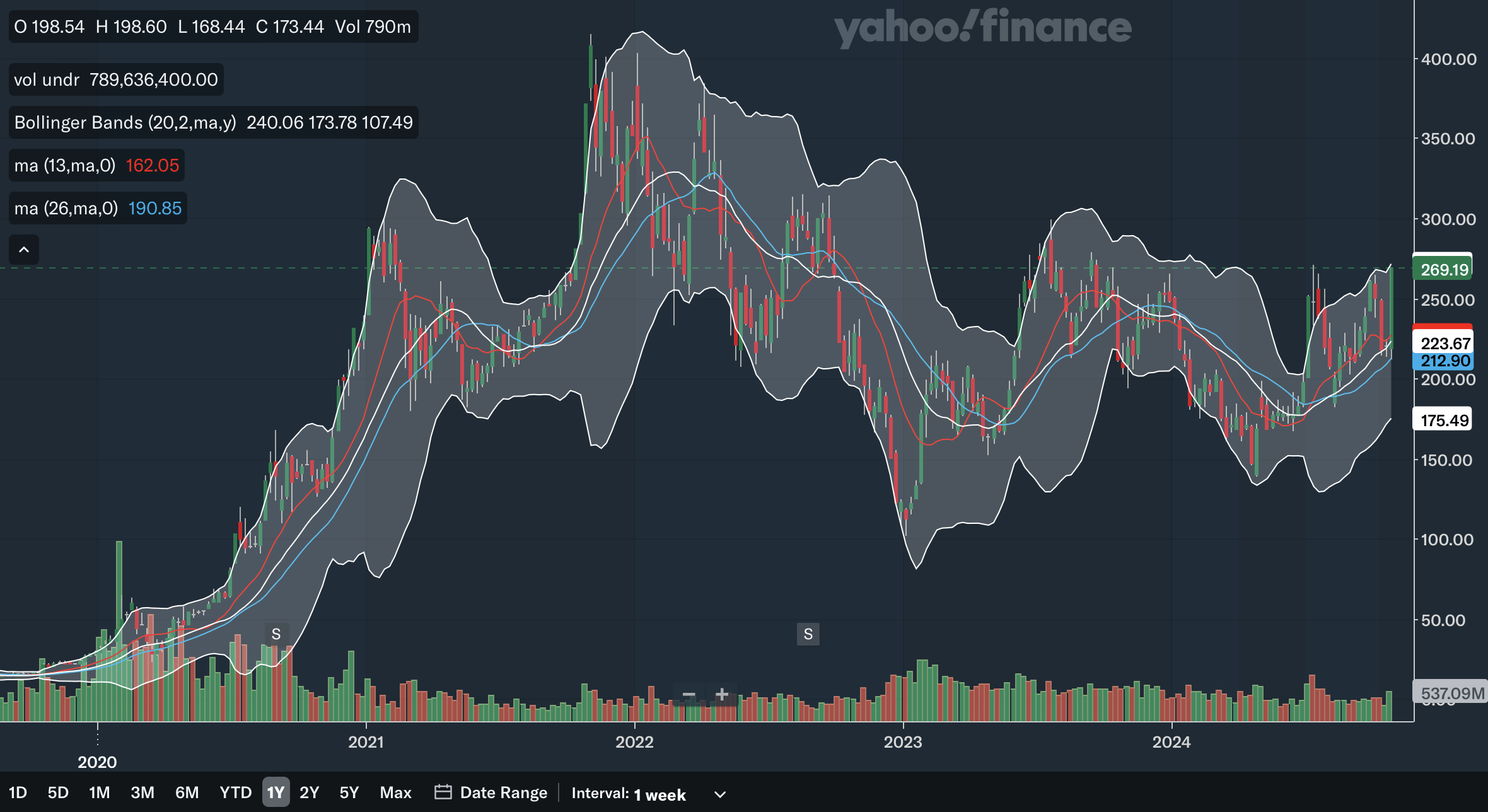Open the calendar Date Range picker
The height and width of the screenshot is (812, 1488).
pos(491,792)
